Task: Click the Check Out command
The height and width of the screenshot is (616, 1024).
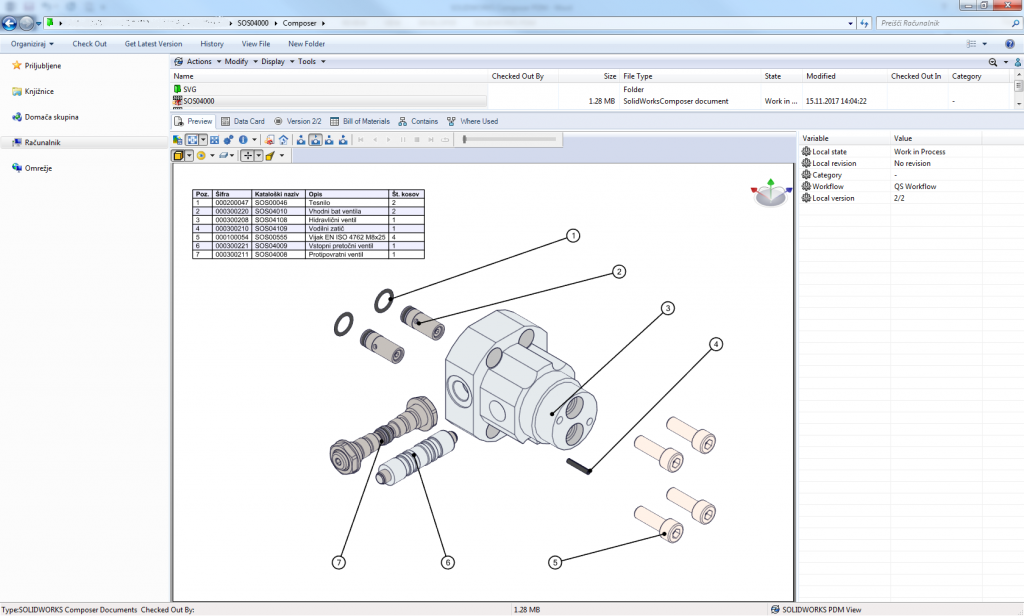Action: [90, 44]
